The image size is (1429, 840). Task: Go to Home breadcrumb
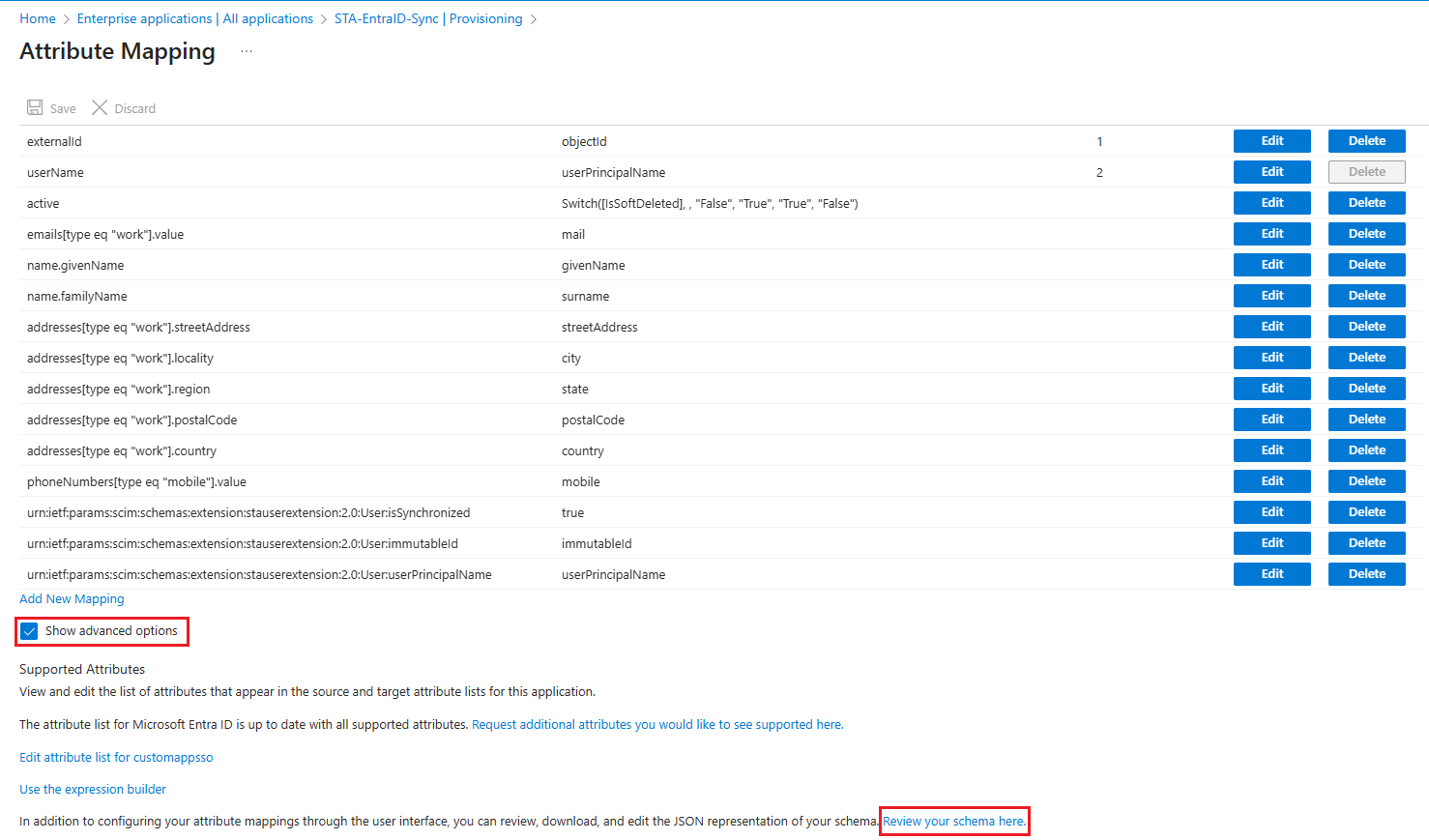pos(38,18)
